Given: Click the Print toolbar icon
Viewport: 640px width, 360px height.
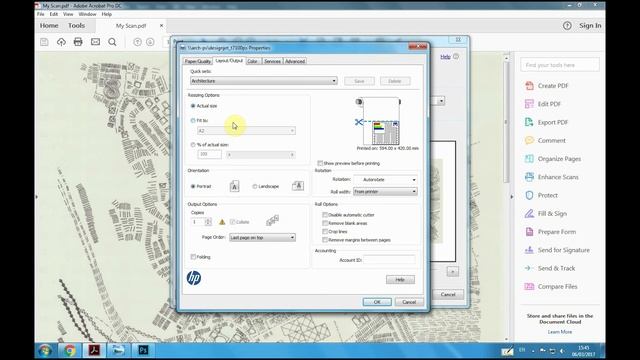Looking at the screenshot, I should (78, 42).
